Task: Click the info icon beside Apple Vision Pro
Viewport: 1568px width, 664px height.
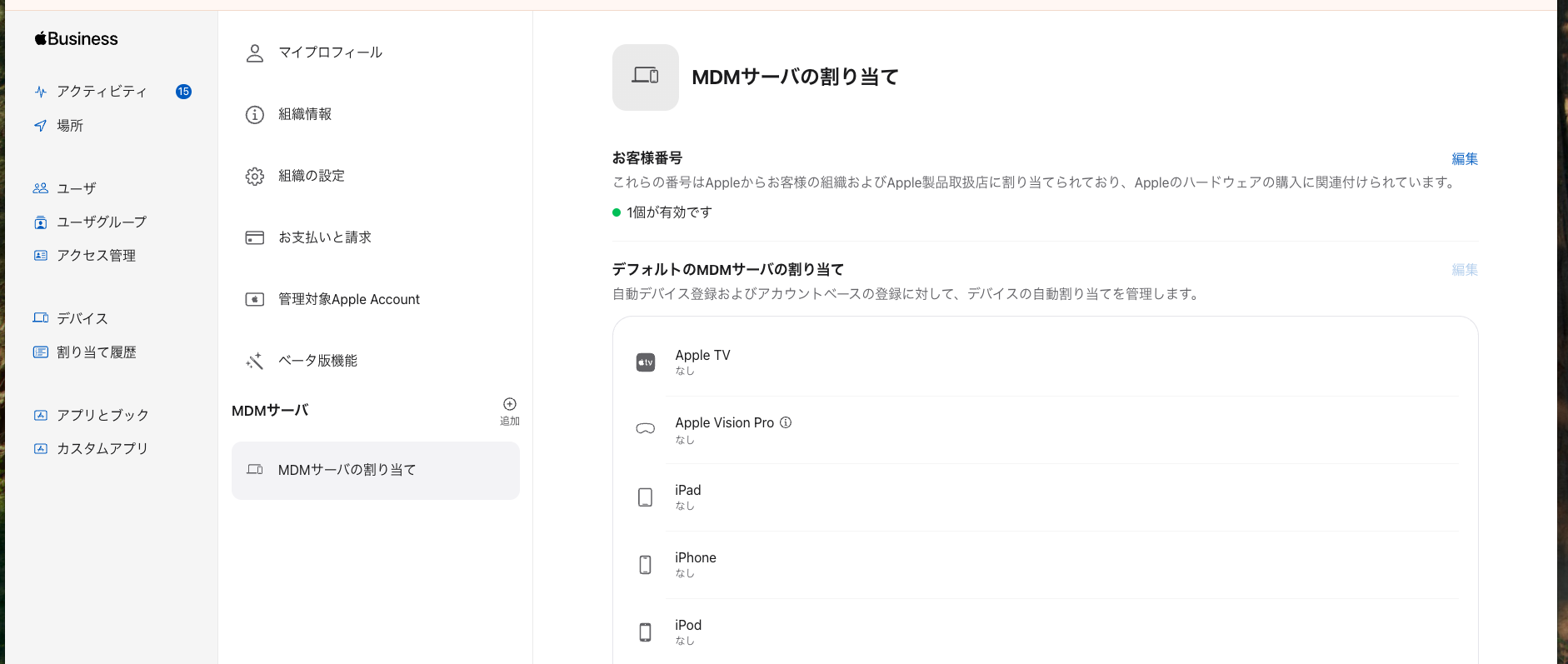Action: [786, 422]
